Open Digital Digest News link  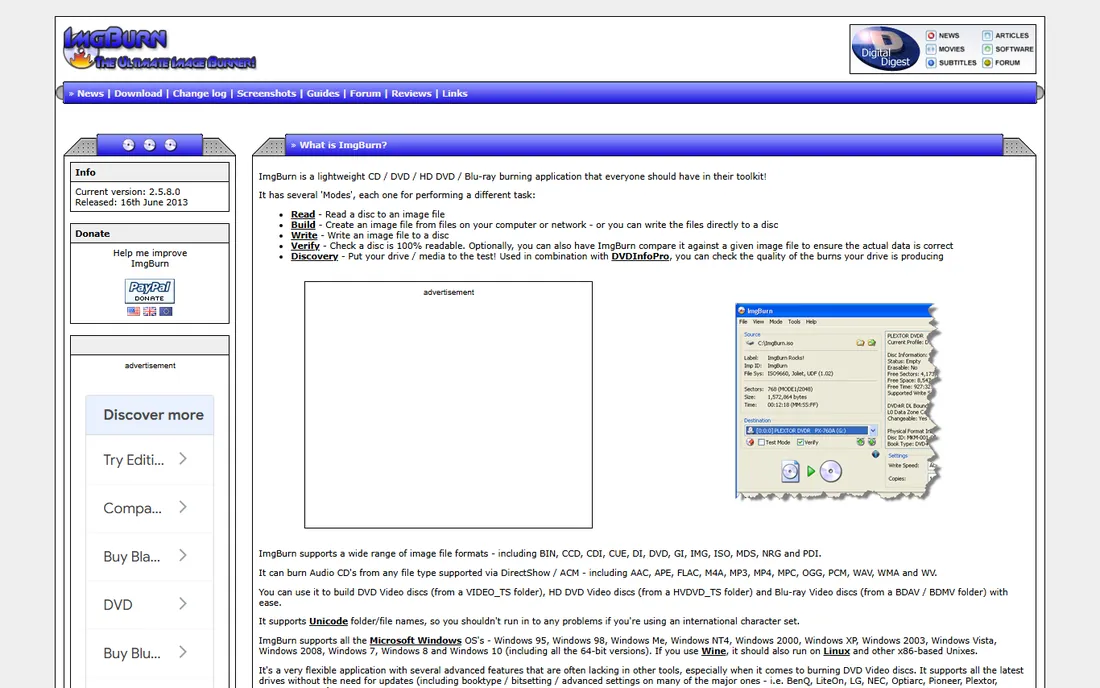(x=942, y=35)
